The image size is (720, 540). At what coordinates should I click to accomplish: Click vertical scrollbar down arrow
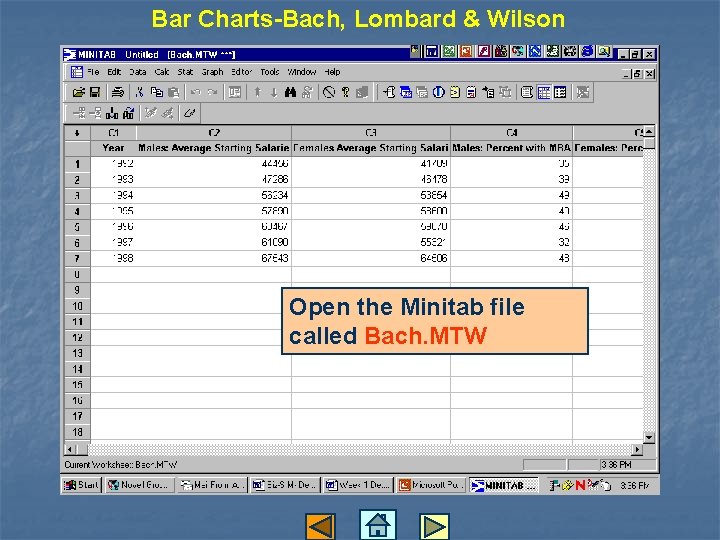tap(649, 438)
